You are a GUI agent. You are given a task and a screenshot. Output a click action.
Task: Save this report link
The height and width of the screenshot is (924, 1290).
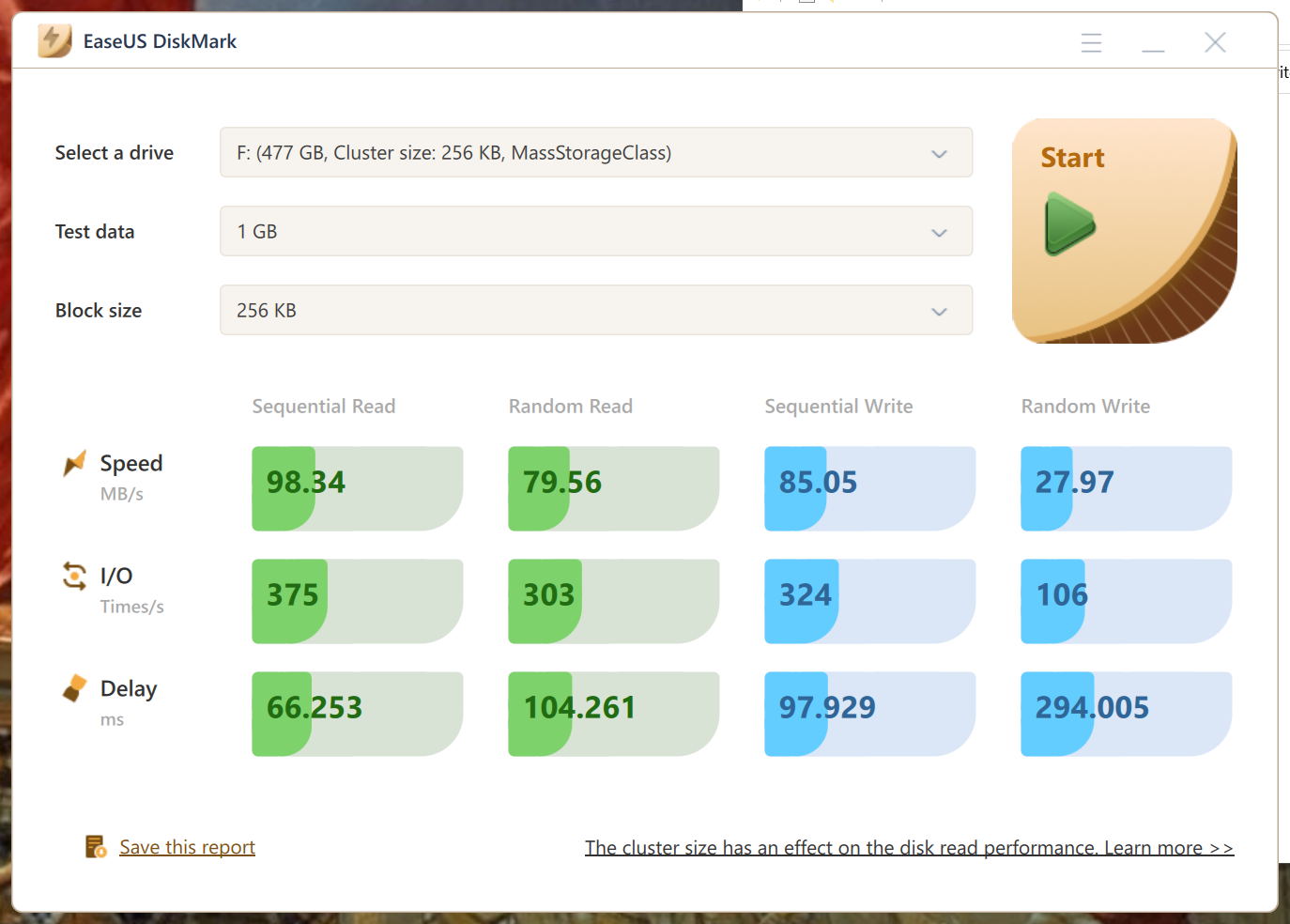(187, 847)
